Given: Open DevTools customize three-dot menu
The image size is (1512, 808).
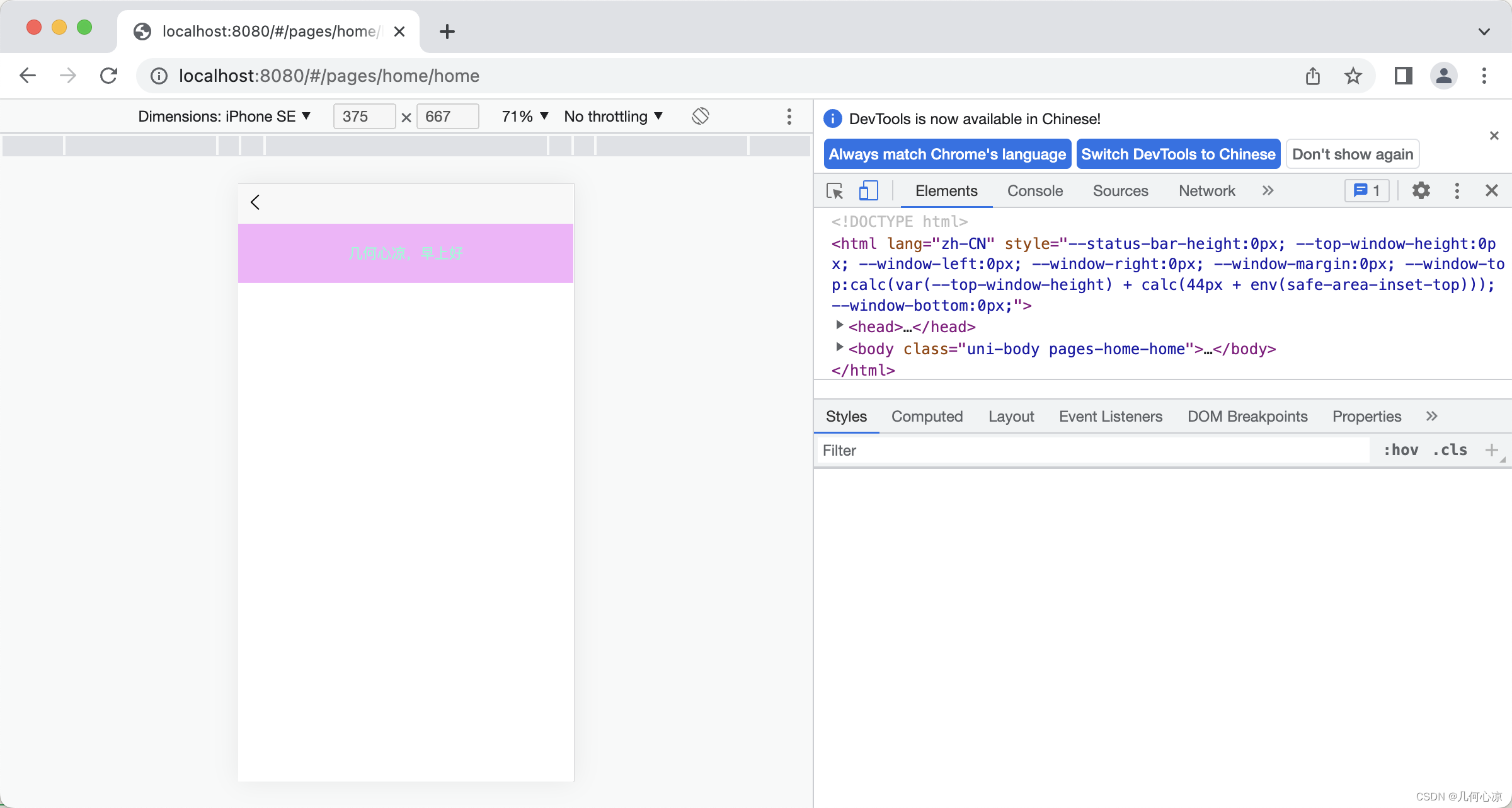Looking at the screenshot, I should [1457, 191].
